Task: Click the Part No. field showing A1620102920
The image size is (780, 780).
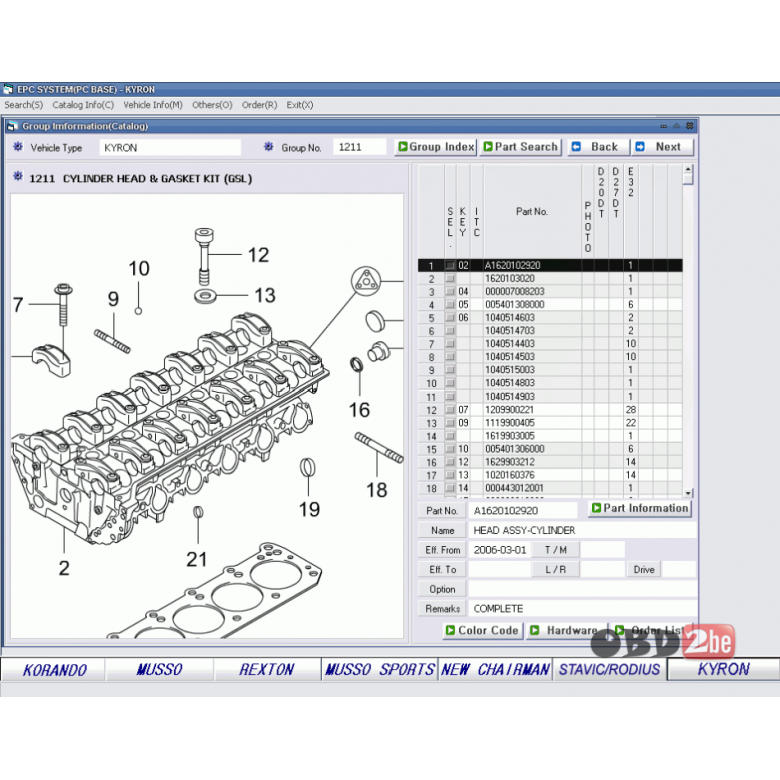Action: [x=522, y=511]
